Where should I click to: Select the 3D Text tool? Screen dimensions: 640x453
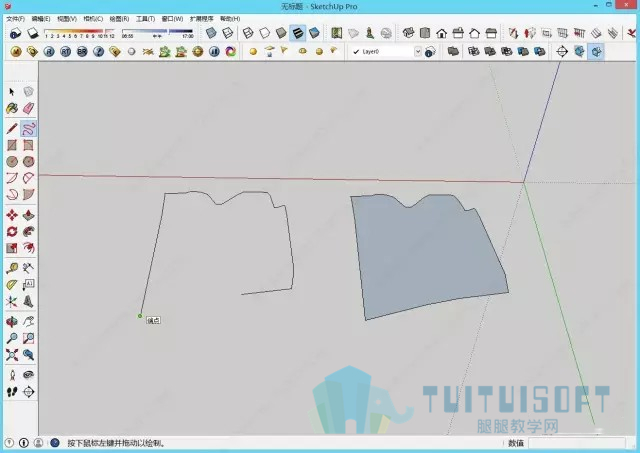(x=28, y=302)
